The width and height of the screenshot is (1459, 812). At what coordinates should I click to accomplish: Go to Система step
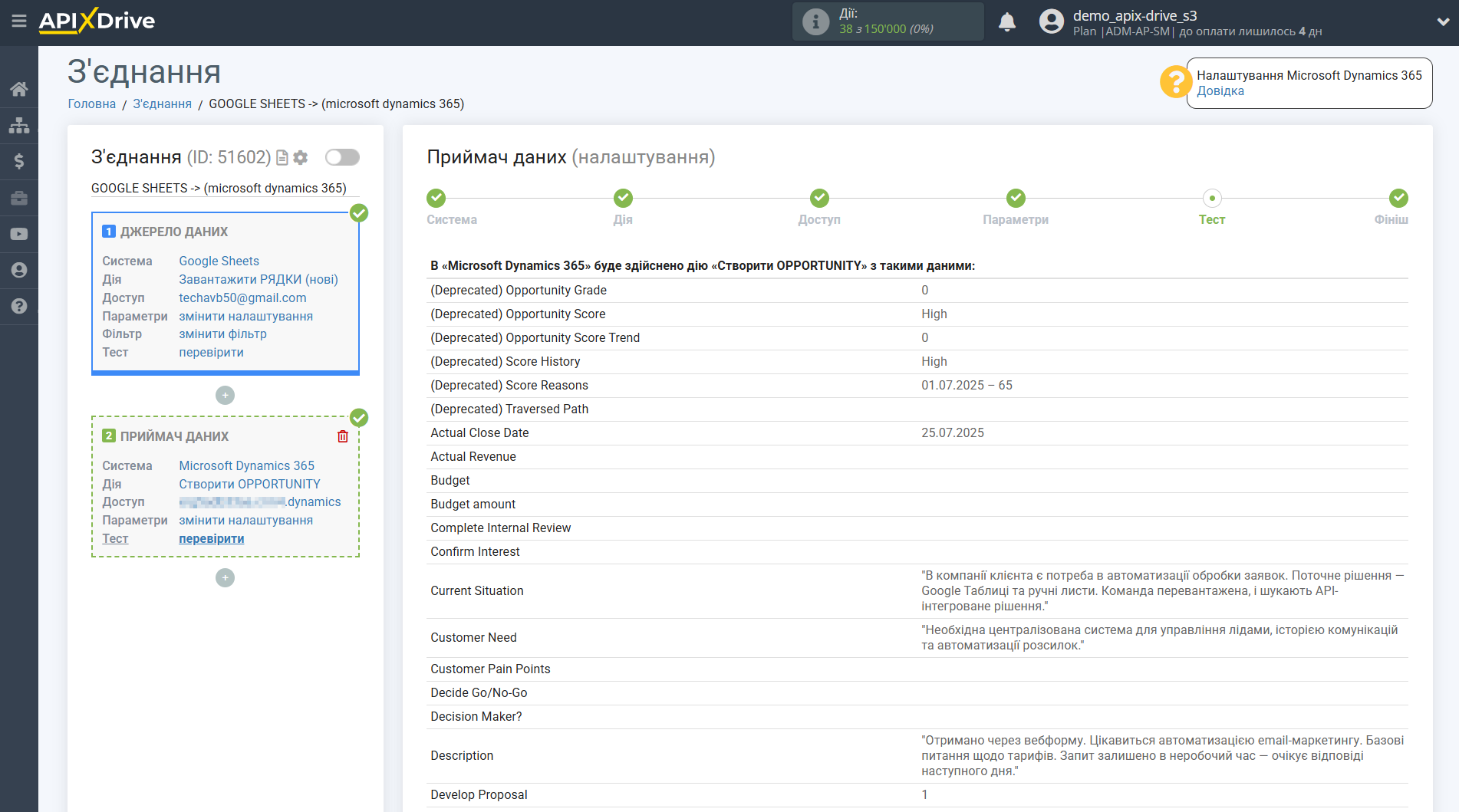coord(436,198)
